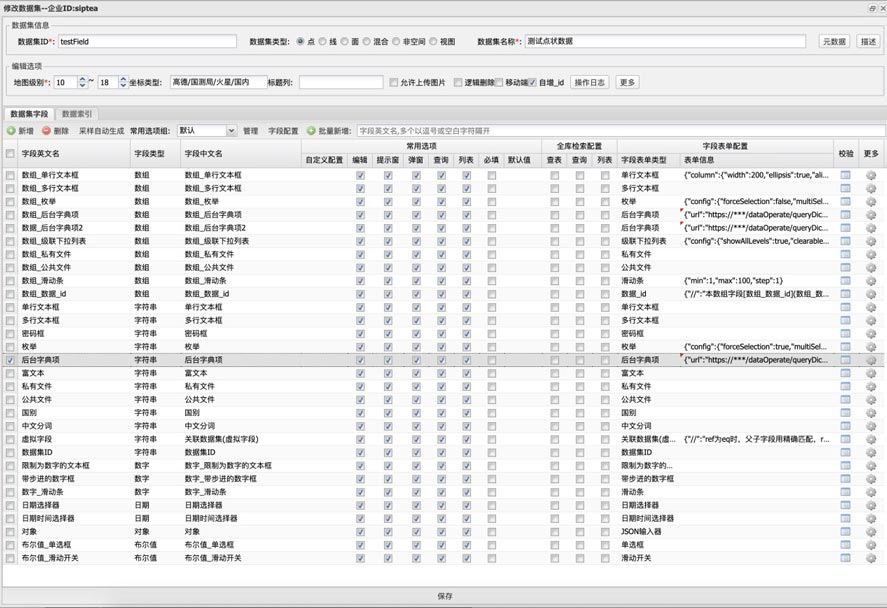
Task: Open the 常用选项组 默认 dropdown
Action: 231,131
